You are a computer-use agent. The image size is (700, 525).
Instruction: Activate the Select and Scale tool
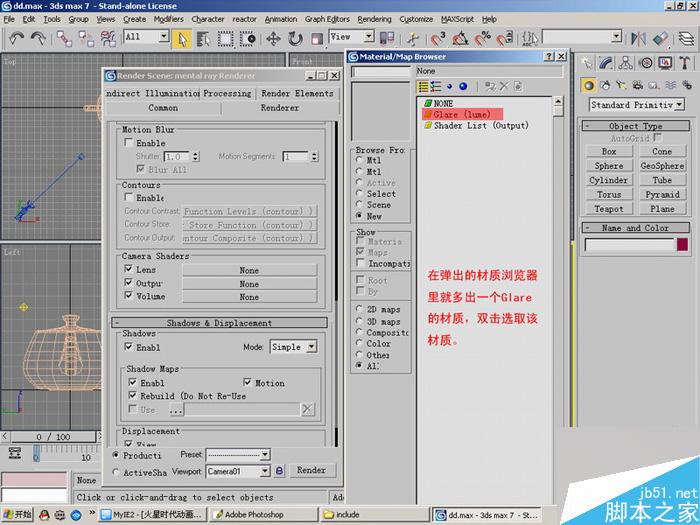click(317, 39)
